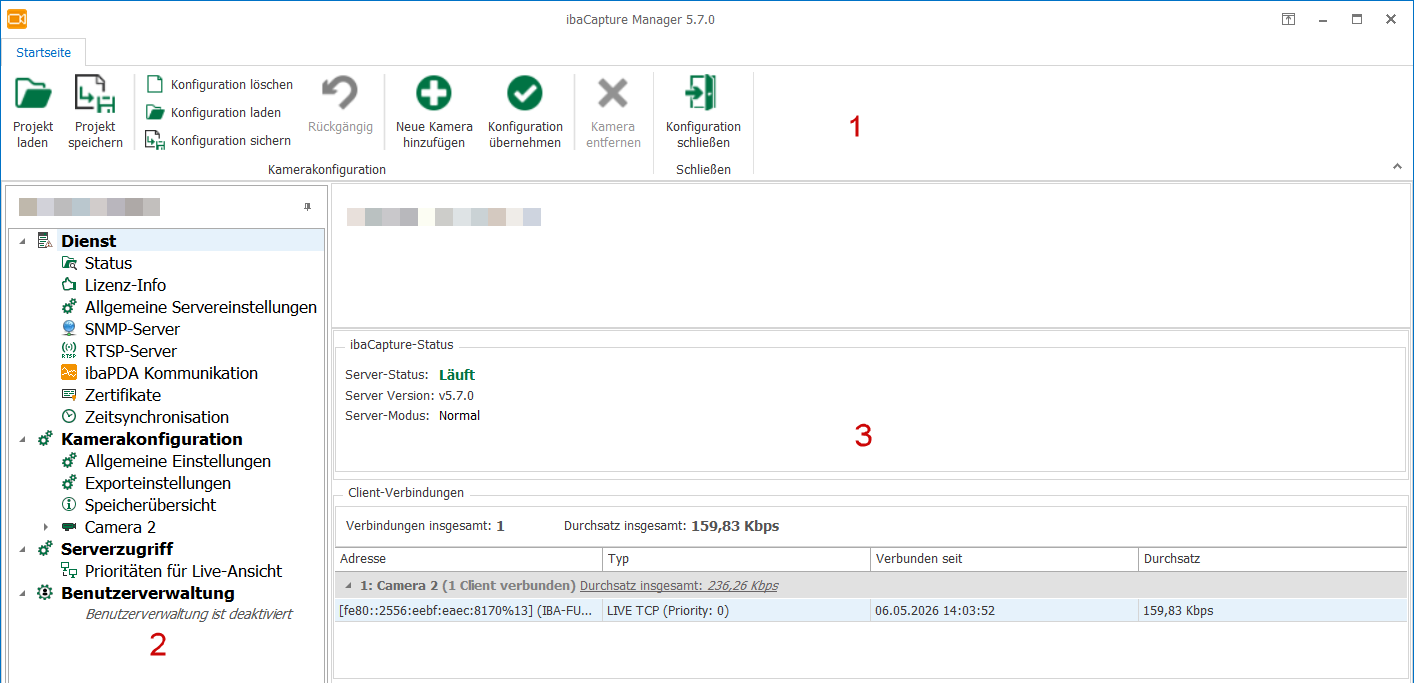Click the Rückgängig undo arrow

[x=340, y=94]
